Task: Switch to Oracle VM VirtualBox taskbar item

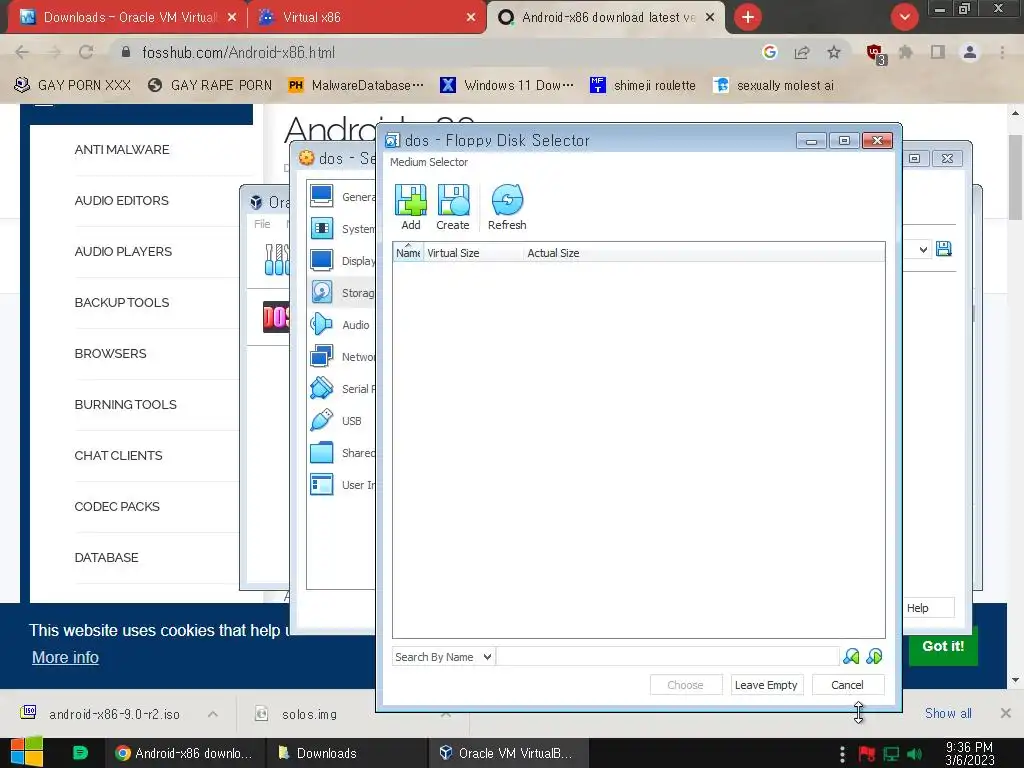Action: (508, 753)
